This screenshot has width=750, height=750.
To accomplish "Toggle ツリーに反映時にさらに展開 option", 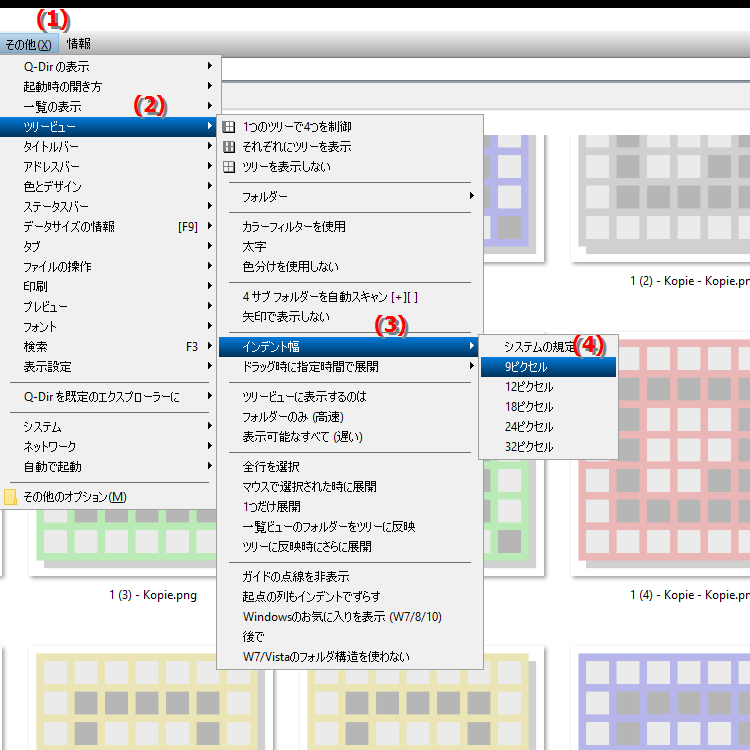I will pos(350,547).
